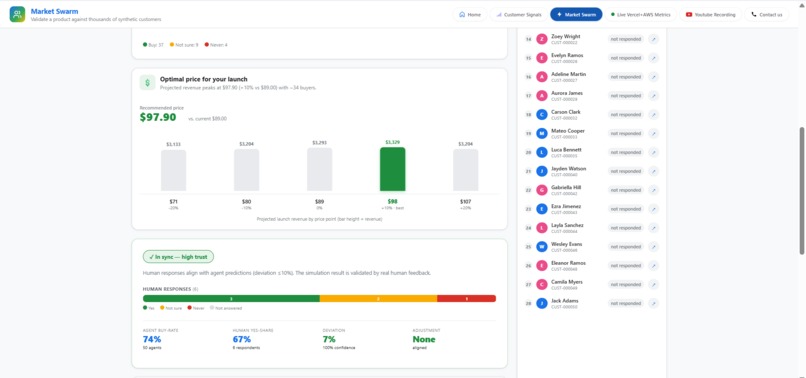
Task: Open the arrow link icon for Aurora James
Action: [x=653, y=96]
